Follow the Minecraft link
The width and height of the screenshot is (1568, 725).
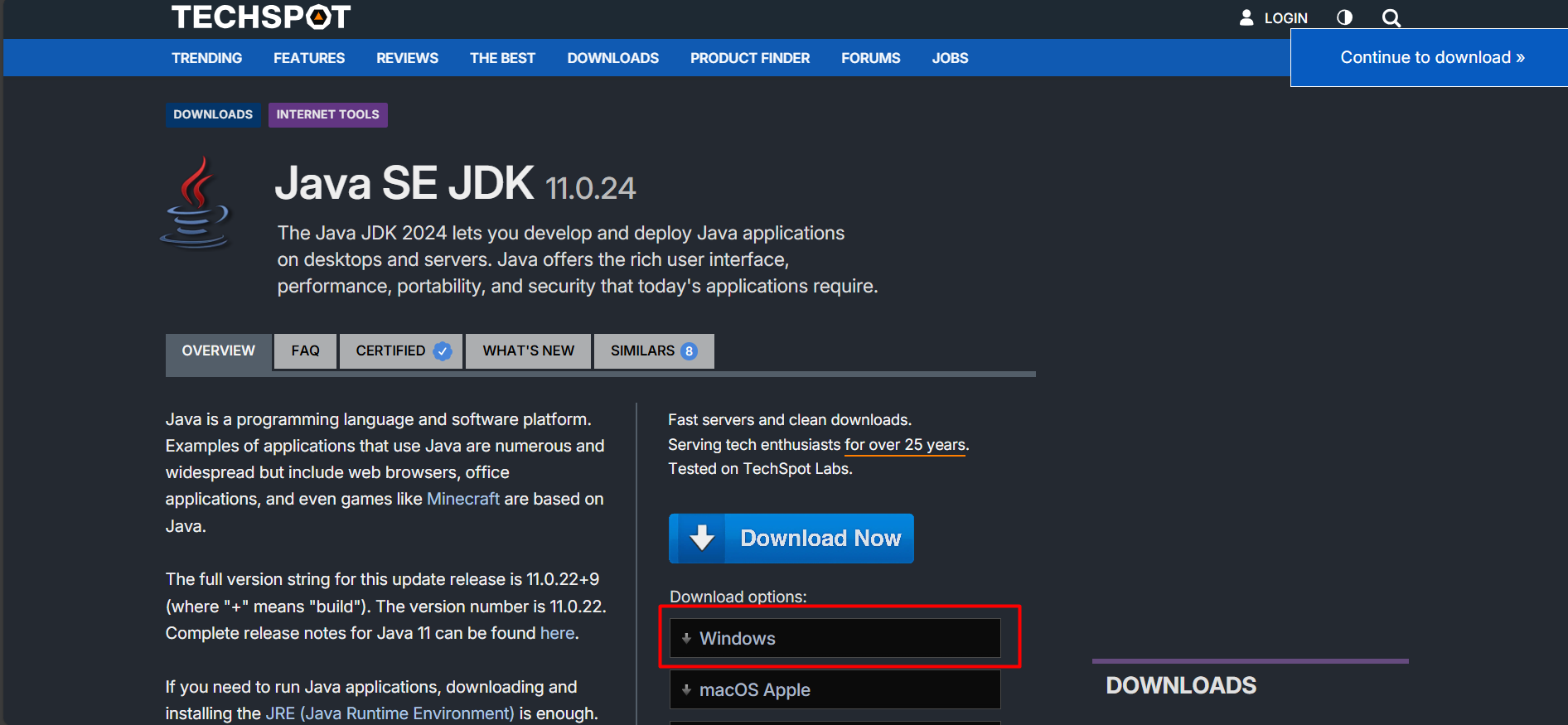click(x=463, y=499)
